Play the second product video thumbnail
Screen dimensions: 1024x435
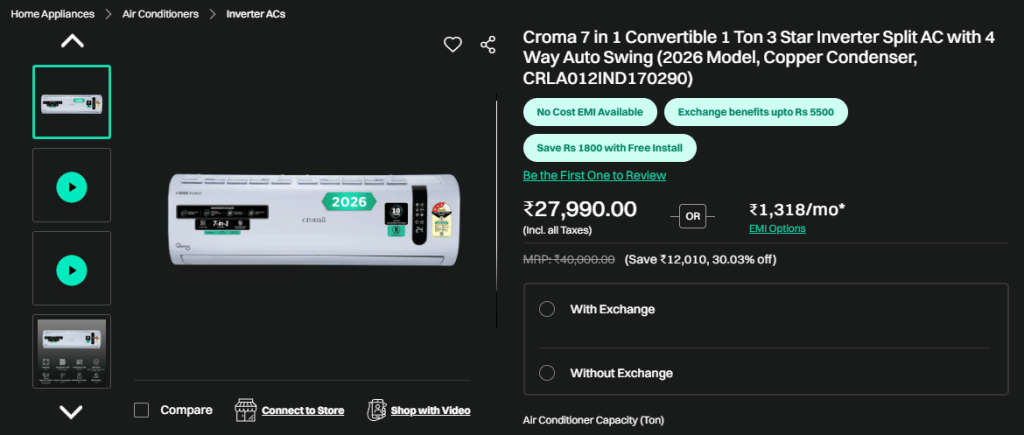(72, 269)
